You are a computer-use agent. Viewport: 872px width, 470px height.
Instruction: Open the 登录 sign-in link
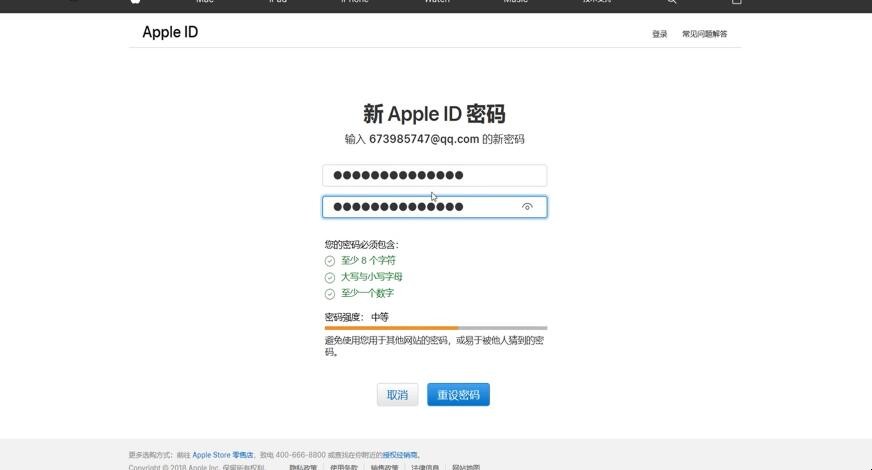pyautogui.click(x=660, y=34)
